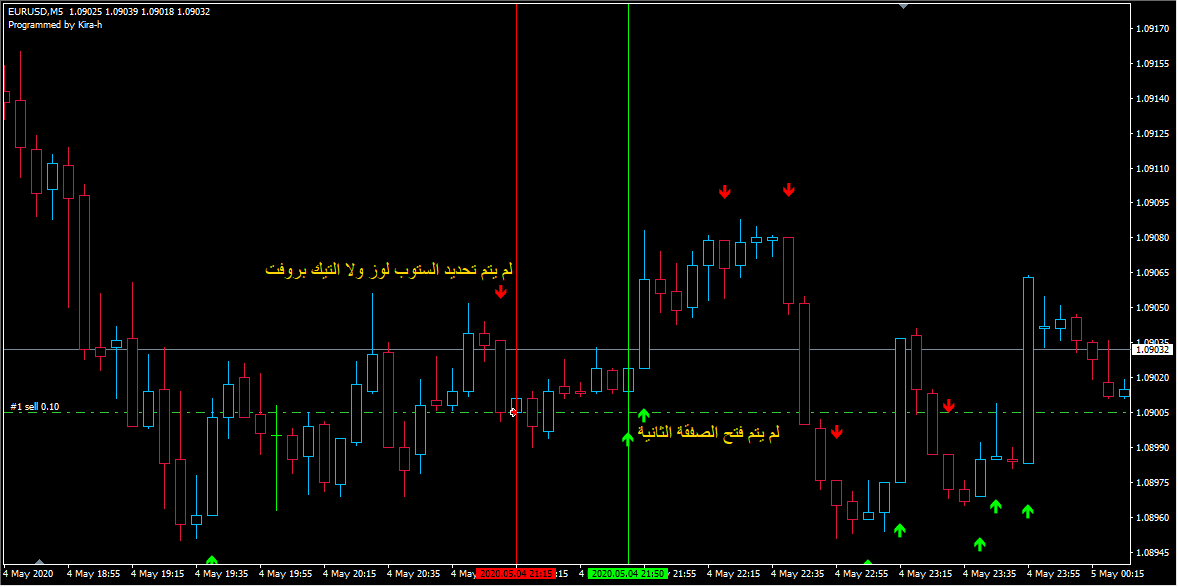Select the green vertical line on the chart
Viewport: 1178px width, 587px height.
point(628,200)
